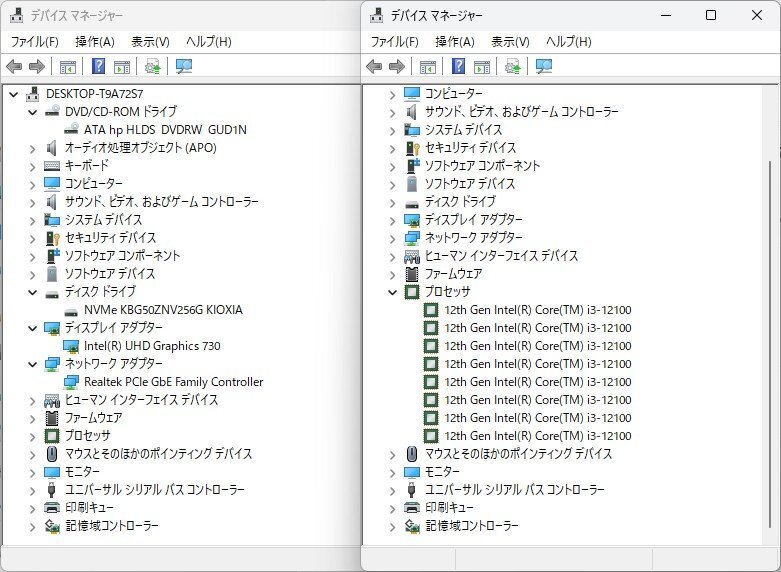
Task: Open 操作(A) menu in left window
Action: point(95,41)
